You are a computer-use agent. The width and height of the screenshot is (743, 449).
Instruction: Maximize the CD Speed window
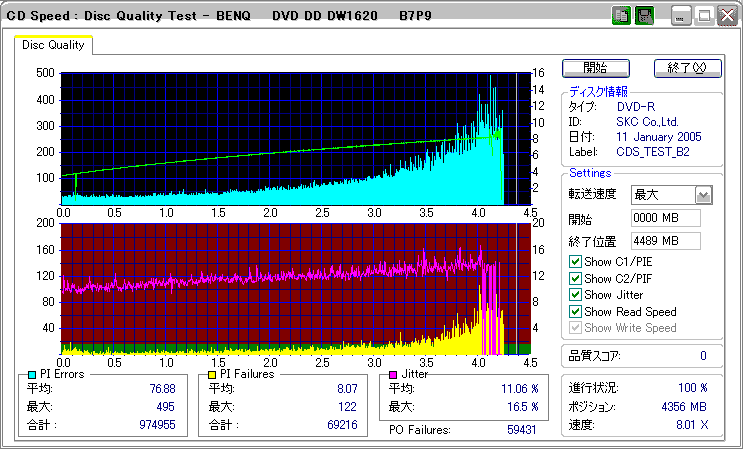coord(704,16)
